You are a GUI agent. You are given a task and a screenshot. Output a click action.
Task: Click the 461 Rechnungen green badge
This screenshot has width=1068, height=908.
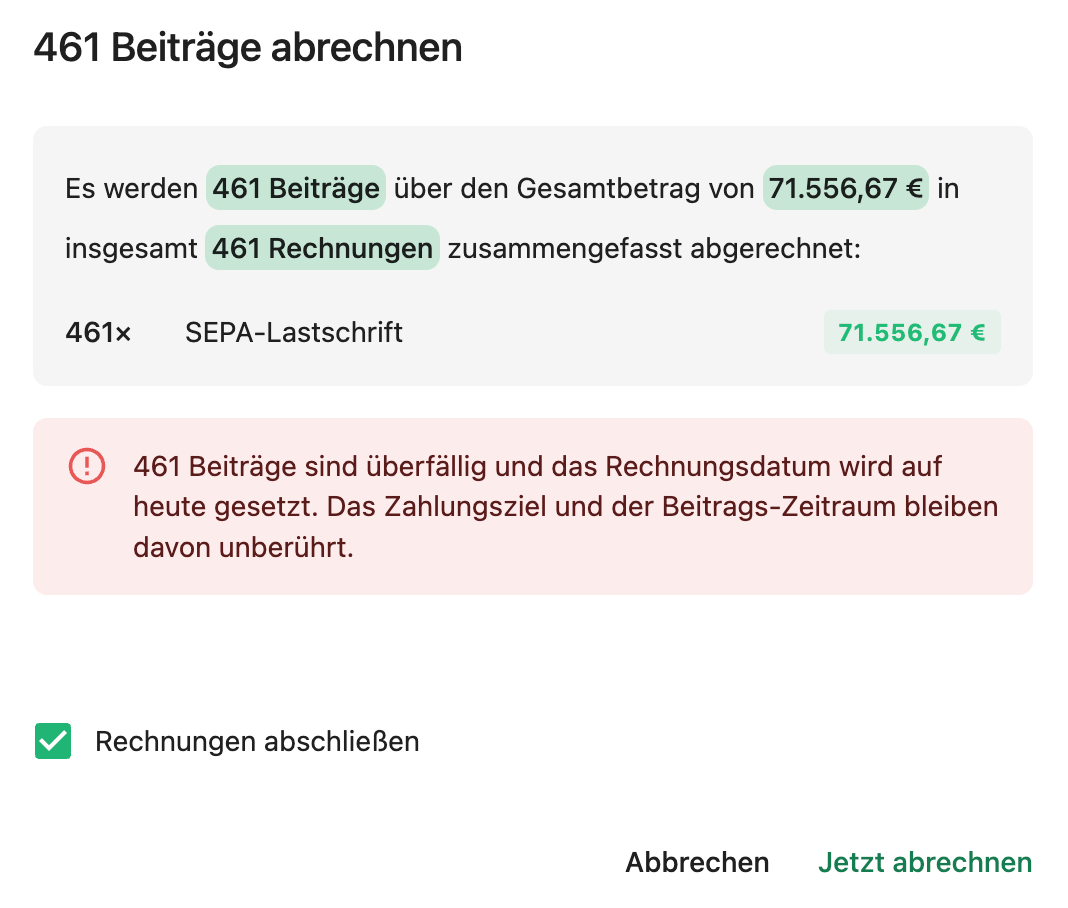322,248
